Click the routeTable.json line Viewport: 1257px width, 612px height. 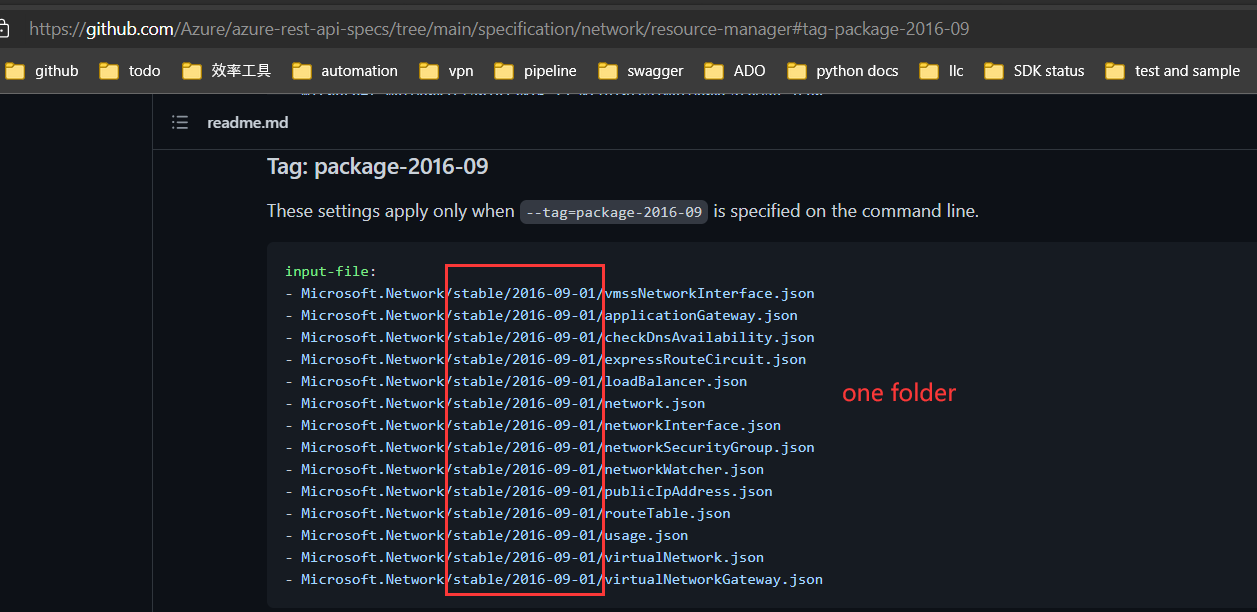click(508, 513)
